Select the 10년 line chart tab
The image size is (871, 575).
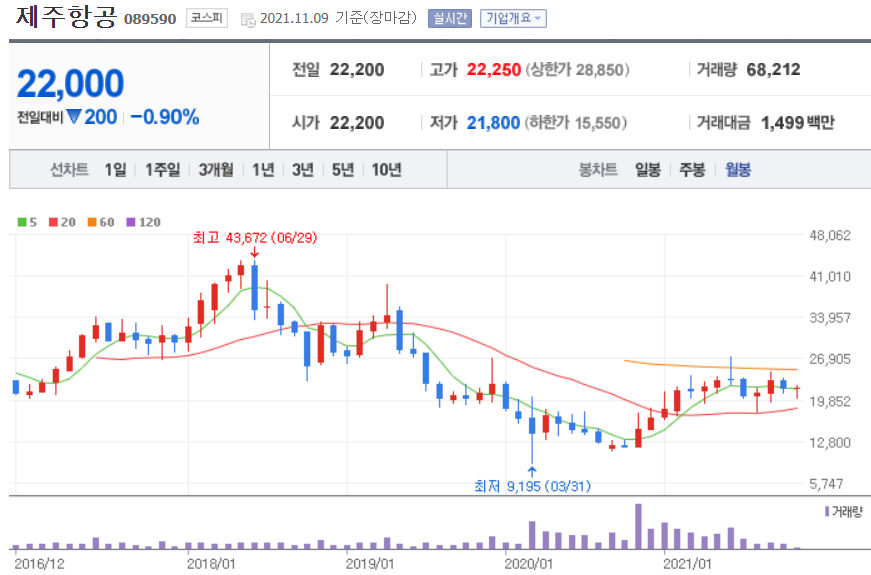(387, 169)
